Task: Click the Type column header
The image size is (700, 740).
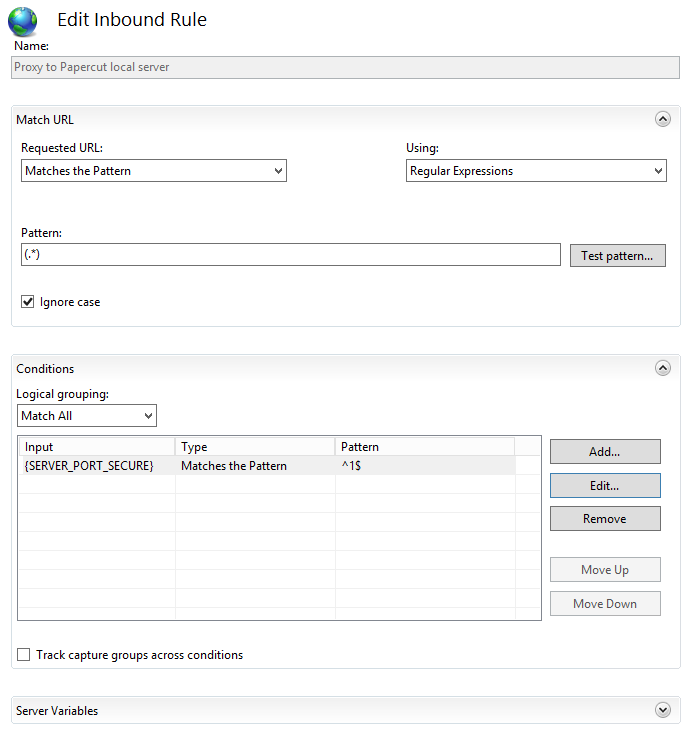Action: [x=254, y=447]
